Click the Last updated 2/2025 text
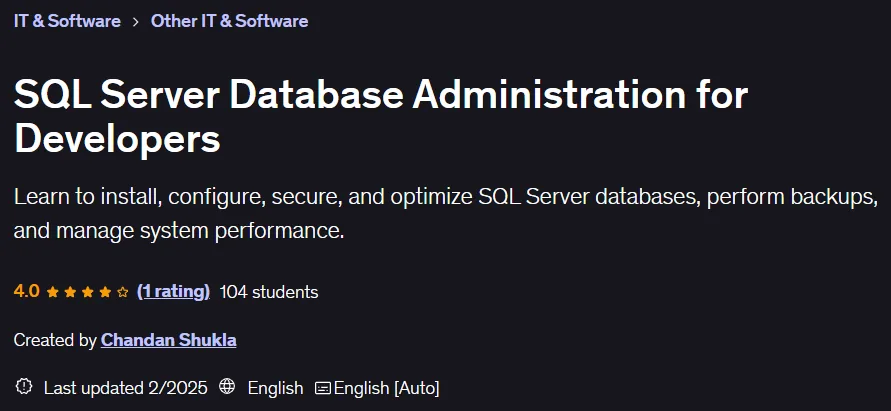The image size is (891, 411). 126,388
